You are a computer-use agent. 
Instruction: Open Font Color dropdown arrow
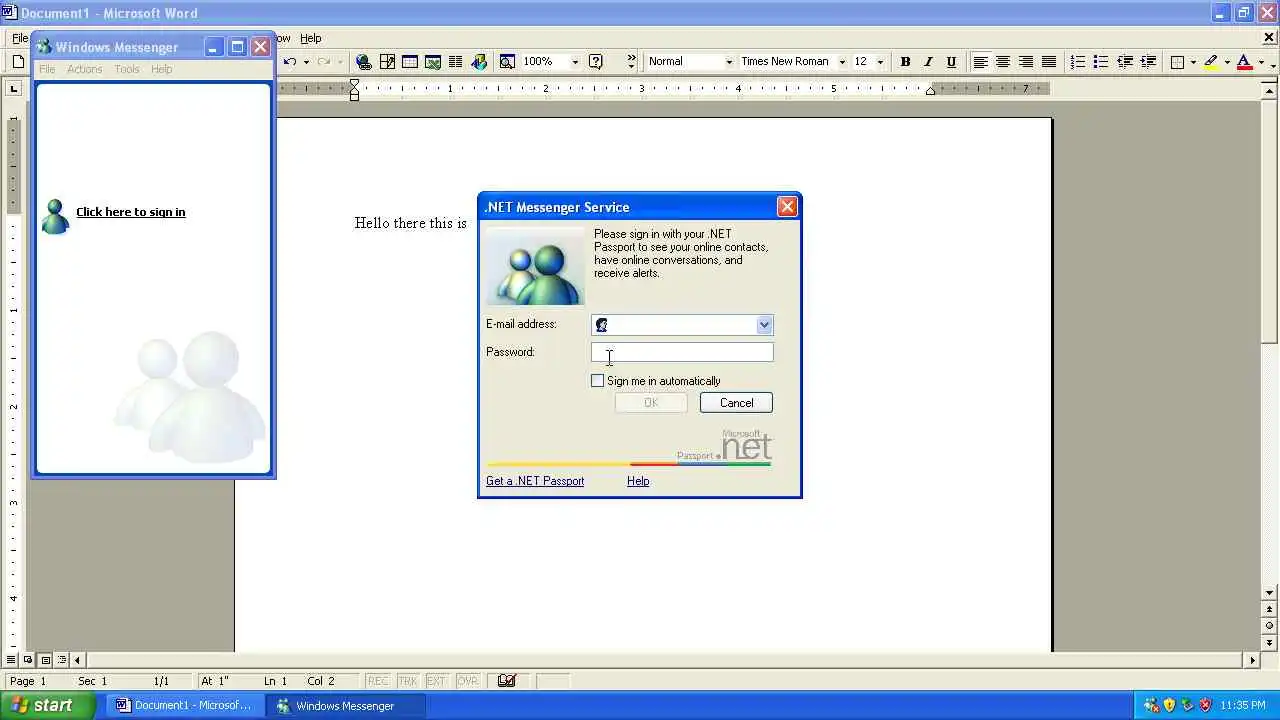[x=1260, y=62]
